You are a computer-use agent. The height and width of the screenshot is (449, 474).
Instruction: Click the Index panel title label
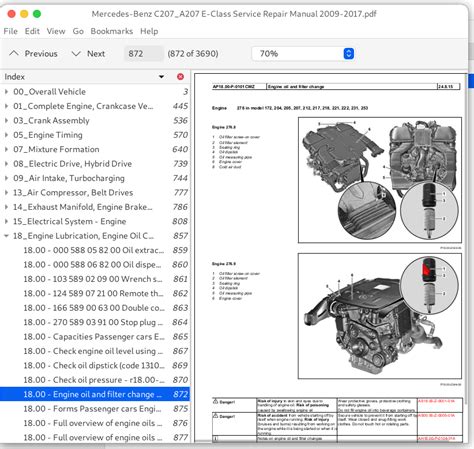pos(14,77)
